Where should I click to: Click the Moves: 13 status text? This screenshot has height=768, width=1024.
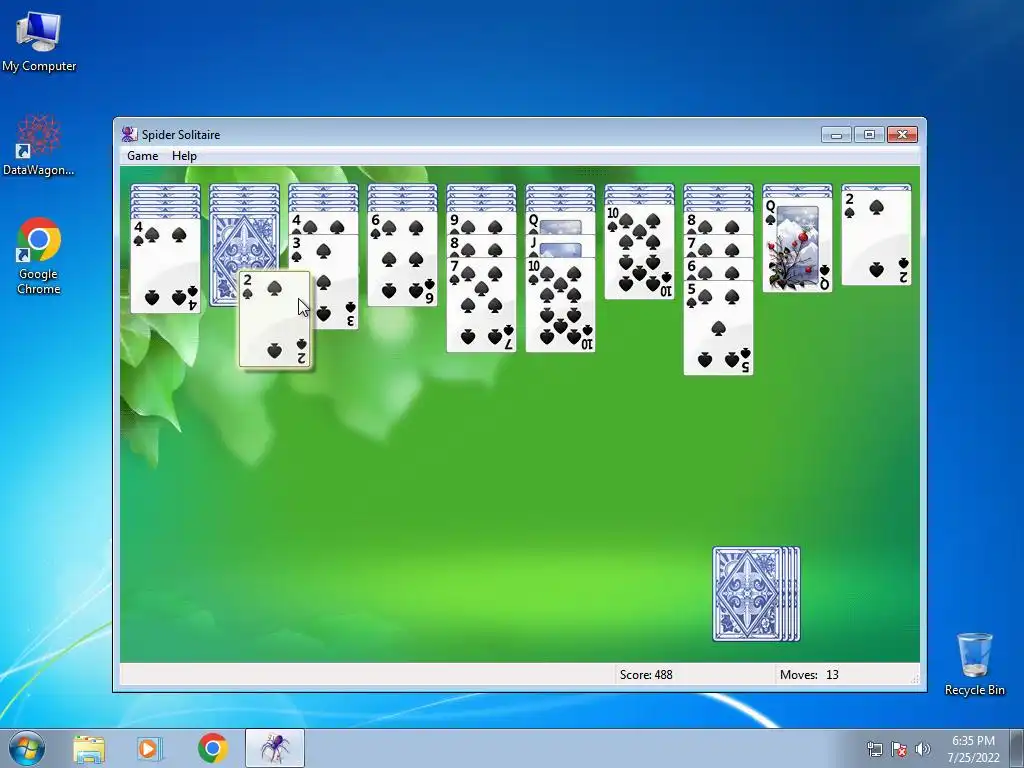pyautogui.click(x=809, y=675)
